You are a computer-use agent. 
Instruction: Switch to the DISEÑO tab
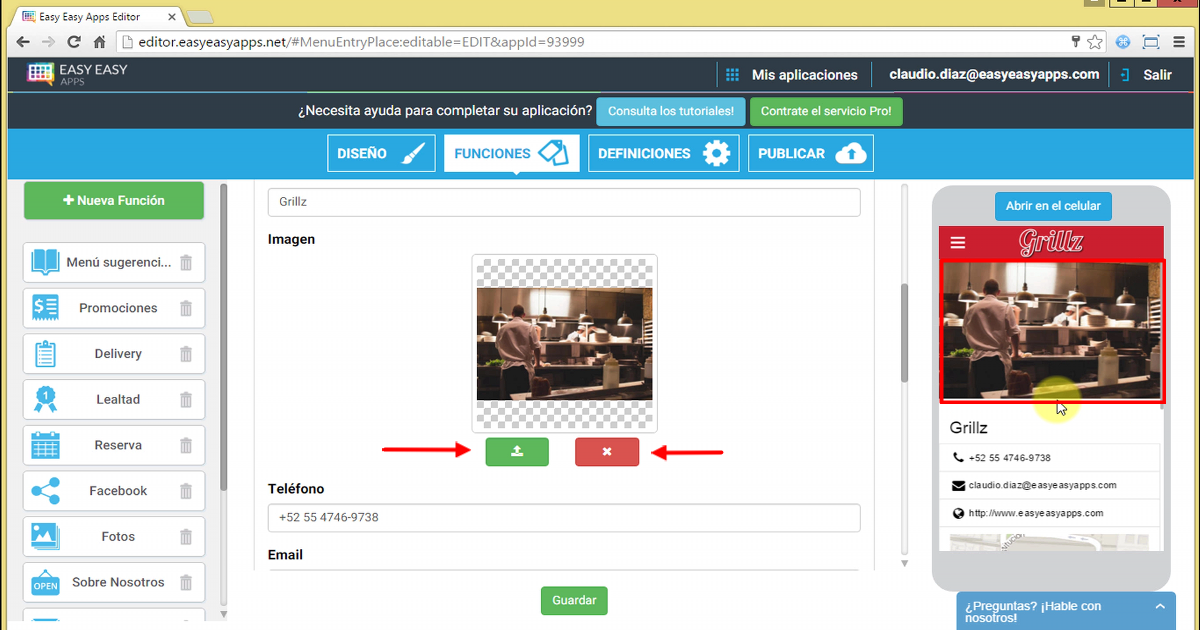pyautogui.click(x=381, y=154)
